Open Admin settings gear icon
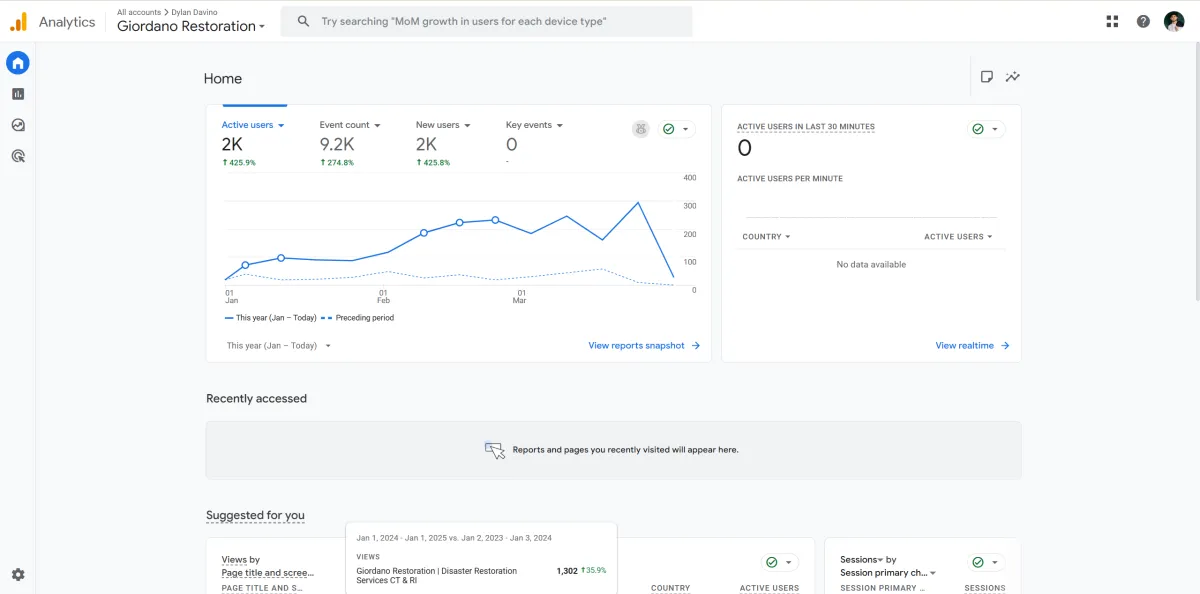 tap(17, 575)
